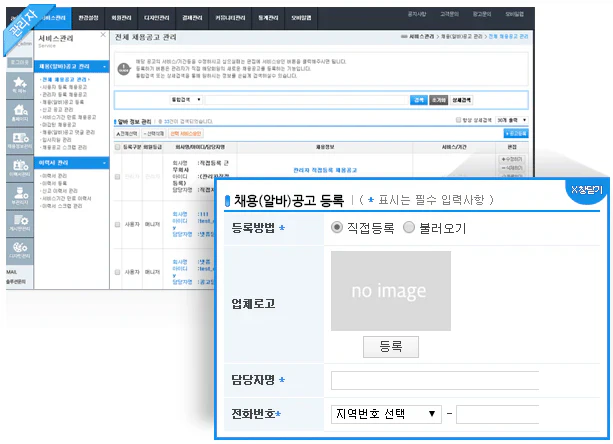Toggle the 항상 상세검색 checkbox

(x=459, y=120)
